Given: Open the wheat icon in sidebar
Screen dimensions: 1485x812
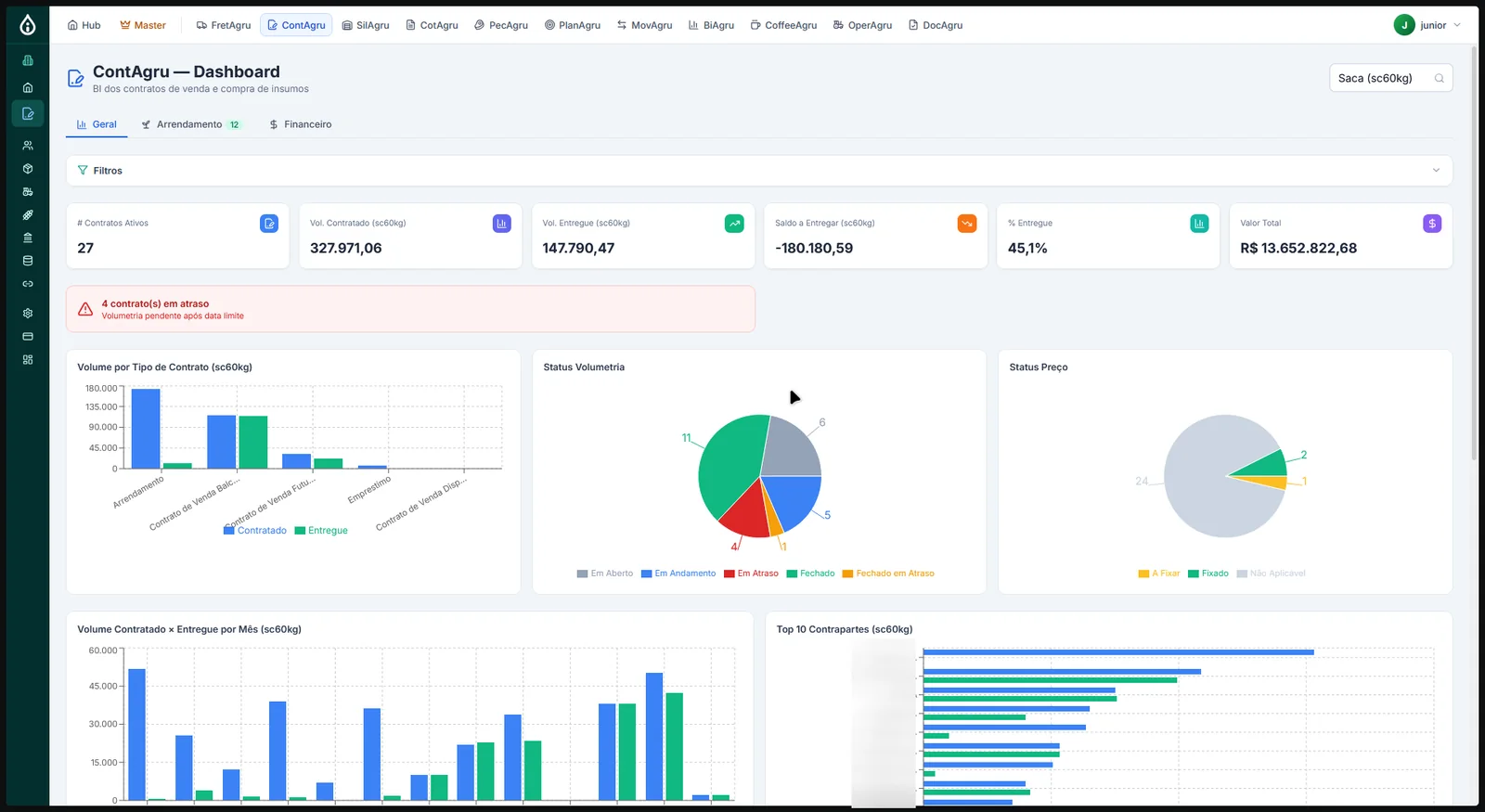Looking at the screenshot, I should coord(28,215).
